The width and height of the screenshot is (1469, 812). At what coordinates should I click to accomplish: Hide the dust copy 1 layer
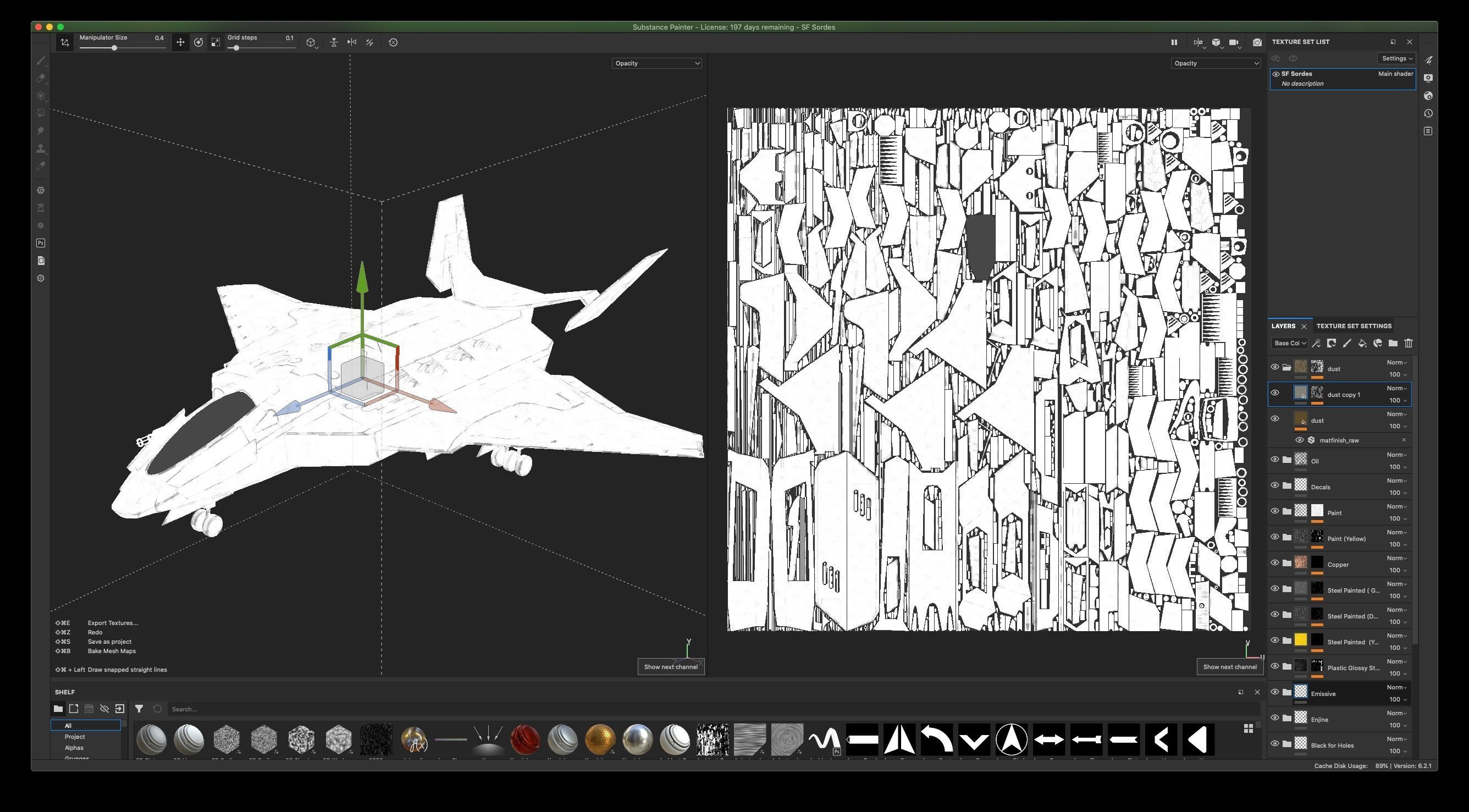1275,393
